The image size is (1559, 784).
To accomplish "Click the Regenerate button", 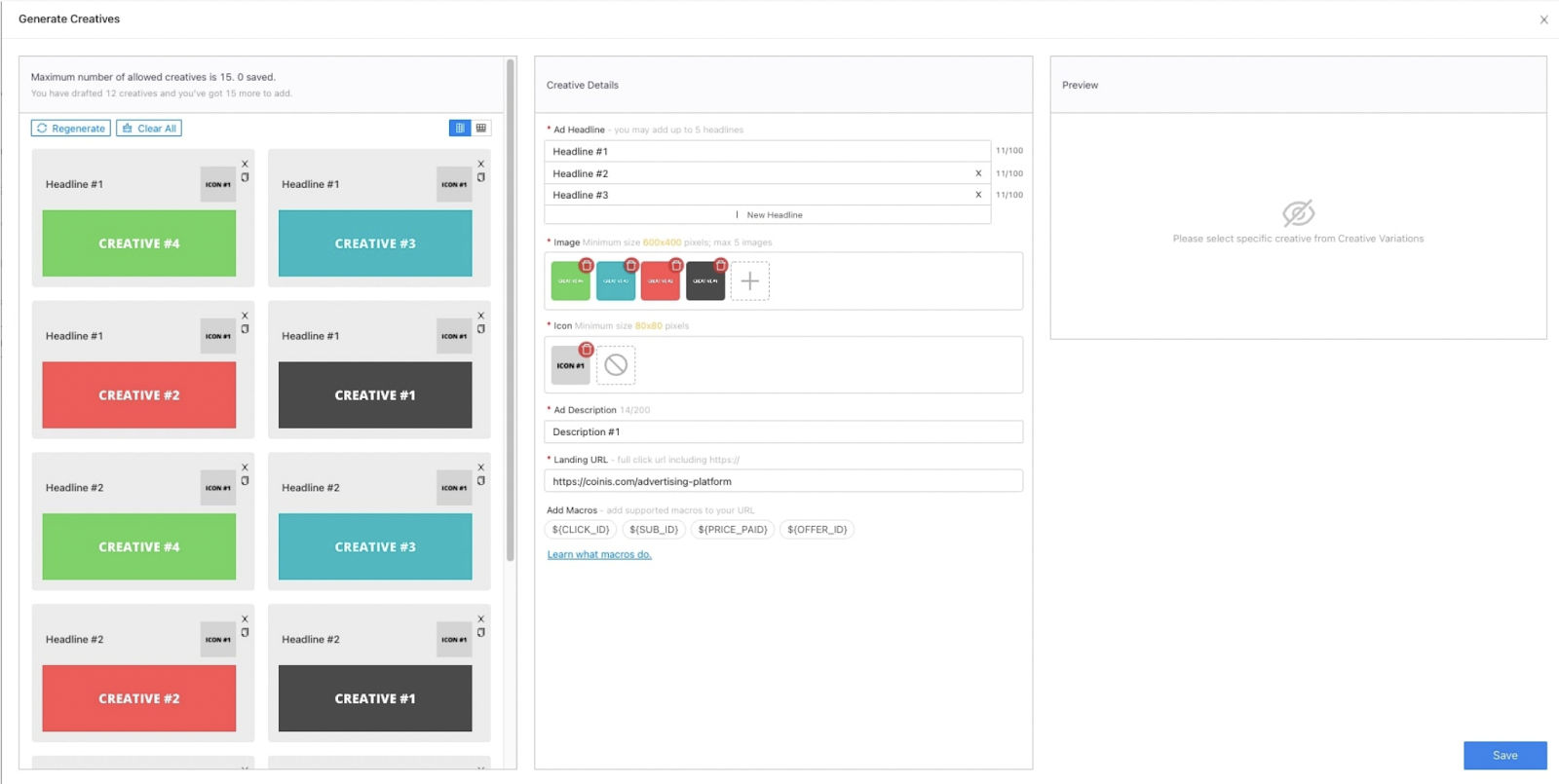I will tap(70, 129).
